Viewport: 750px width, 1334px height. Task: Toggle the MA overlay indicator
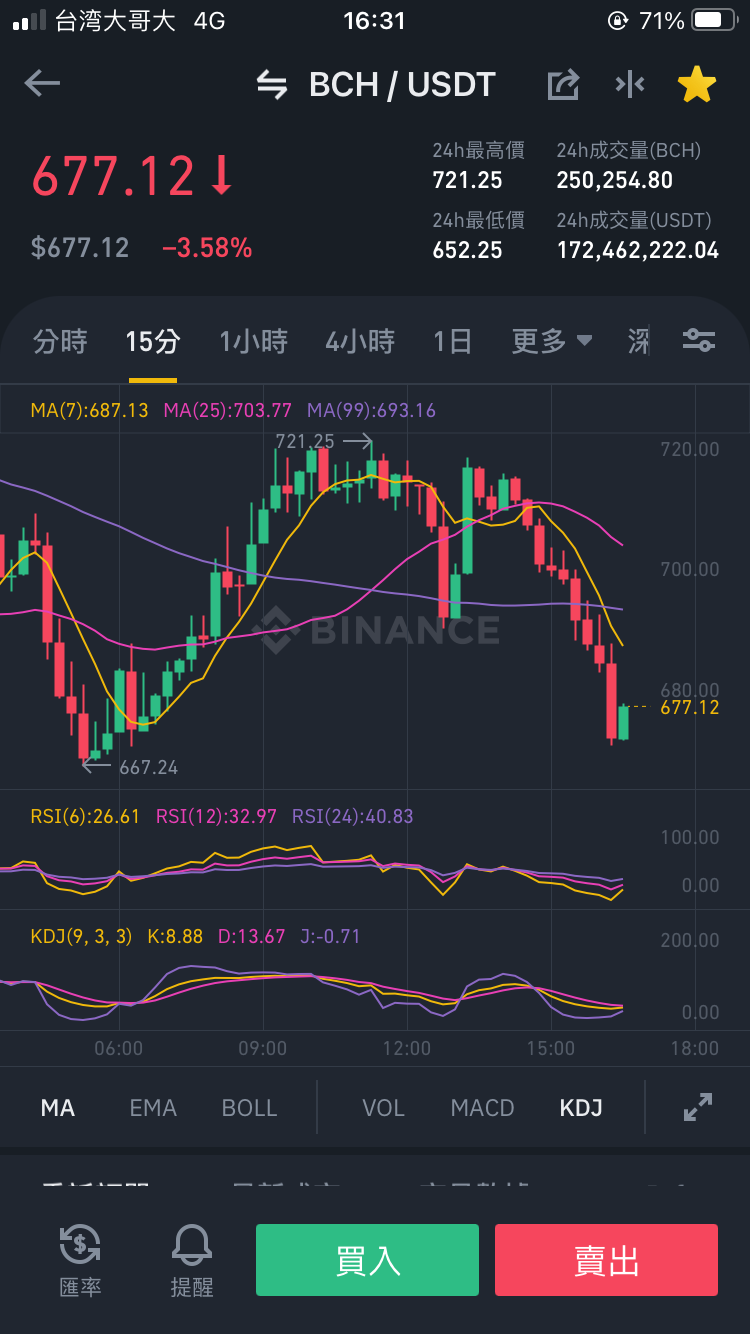(x=58, y=1108)
